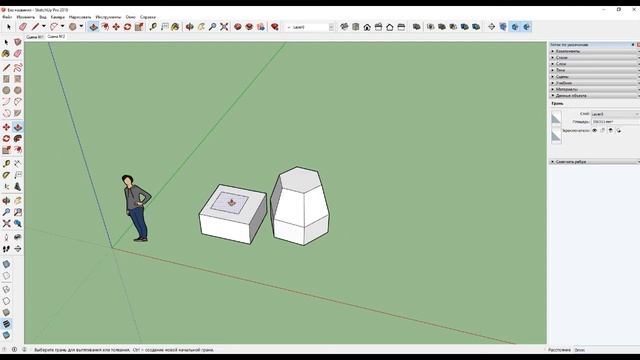Image resolution: width=640 pixels, height=360 pixels.
Task: Toggle the Lock icon in Entity Info
Action: [602, 130]
